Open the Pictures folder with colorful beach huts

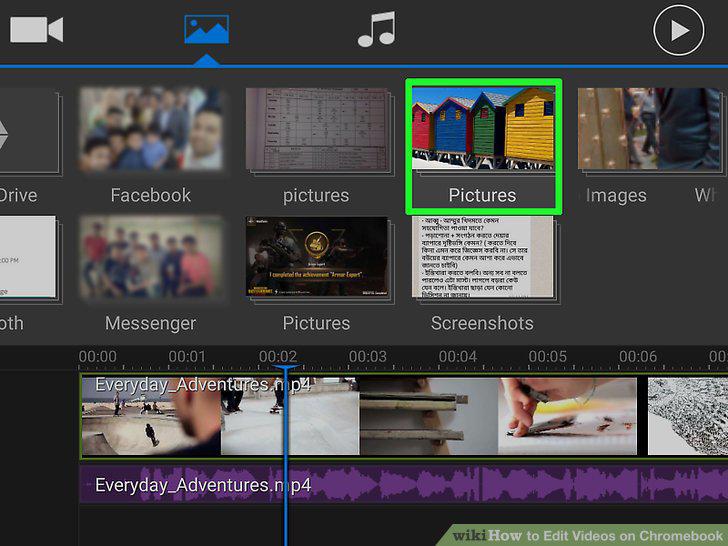coord(483,129)
